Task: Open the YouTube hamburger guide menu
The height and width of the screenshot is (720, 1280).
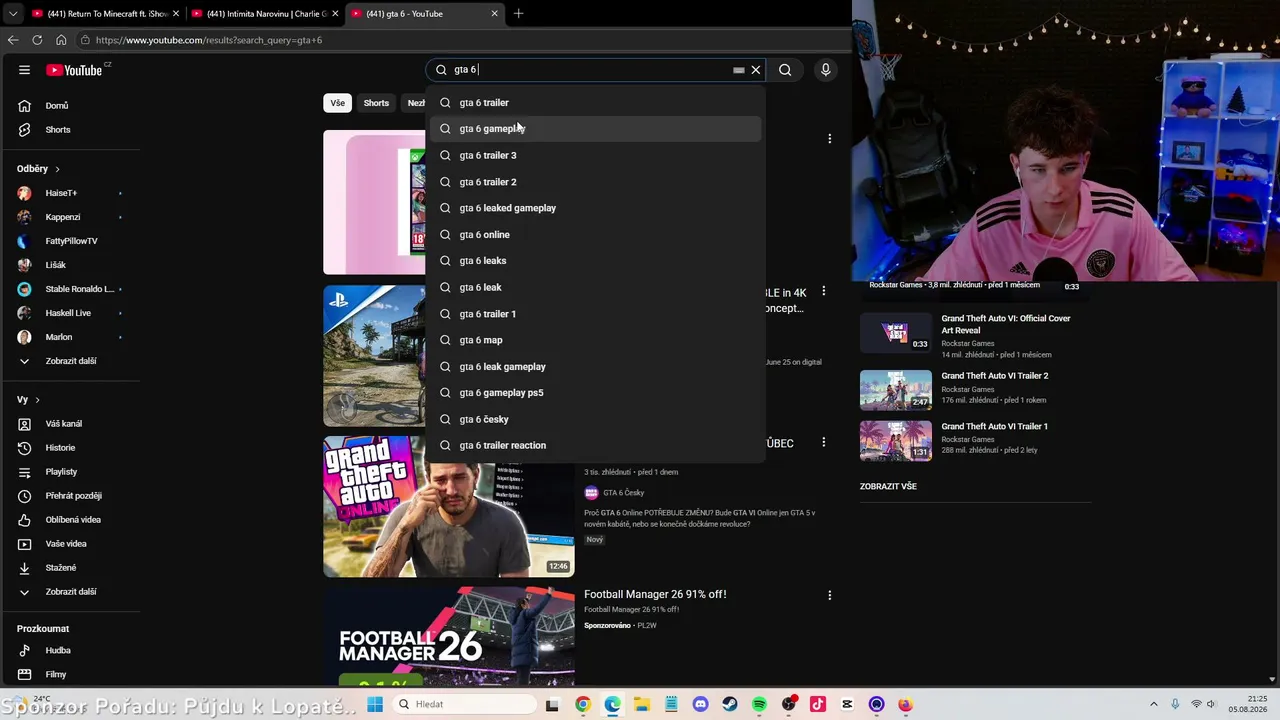Action: point(24,70)
